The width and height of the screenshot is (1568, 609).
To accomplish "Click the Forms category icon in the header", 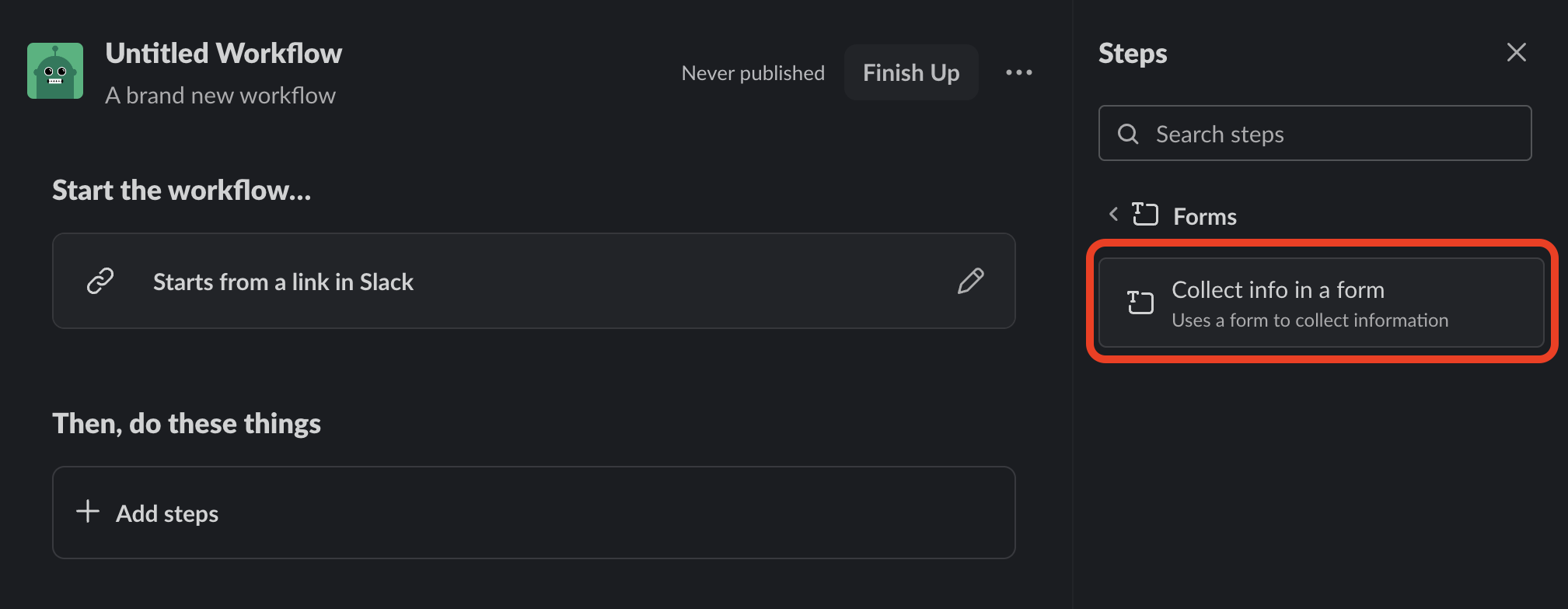I will click(1145, 215).
